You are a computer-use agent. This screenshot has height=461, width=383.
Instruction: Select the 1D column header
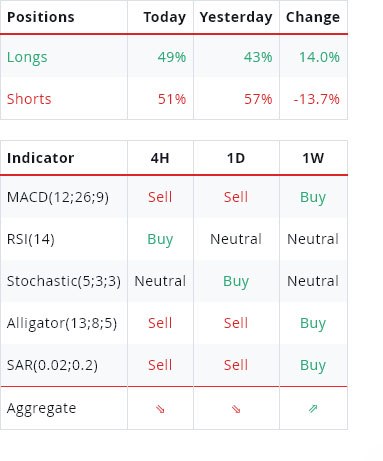[x=236, y=158]
